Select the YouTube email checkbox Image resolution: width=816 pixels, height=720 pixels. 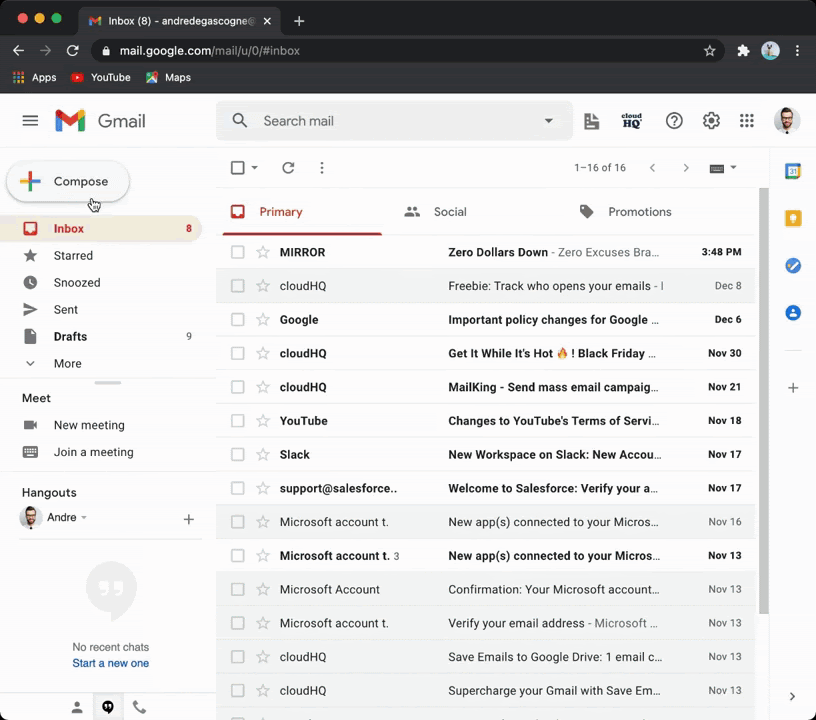click(238, 420)
